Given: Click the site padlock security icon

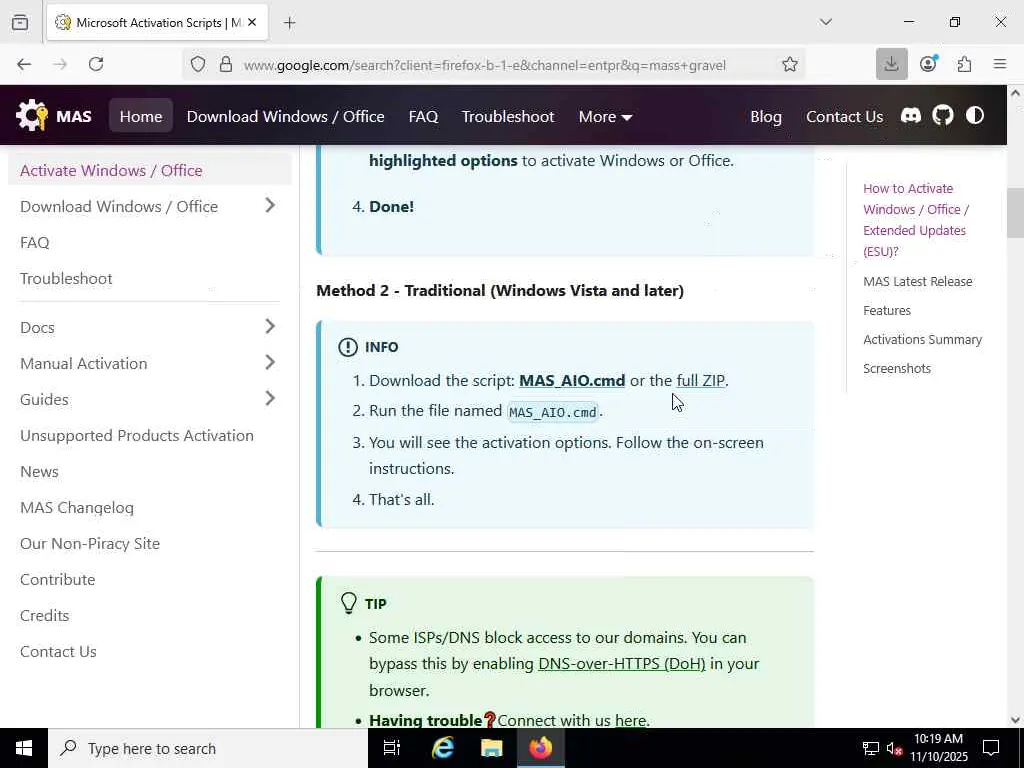Looking at the screenshot, I should 226,64.
